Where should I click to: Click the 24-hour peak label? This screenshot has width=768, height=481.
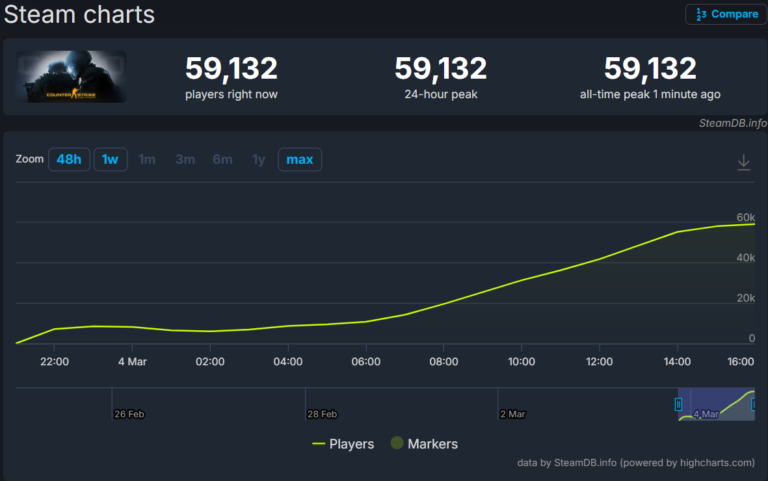click(x=441, y=94)
